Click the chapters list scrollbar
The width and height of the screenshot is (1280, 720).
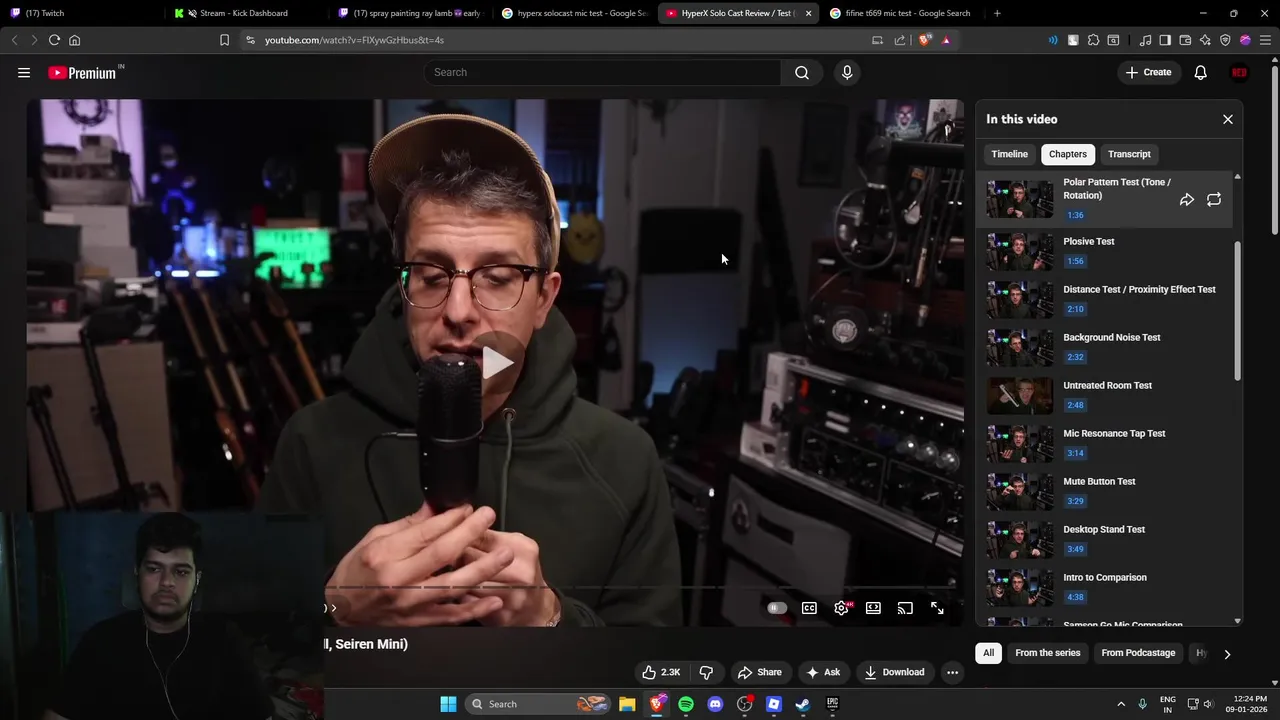[x=1238, y=310]
